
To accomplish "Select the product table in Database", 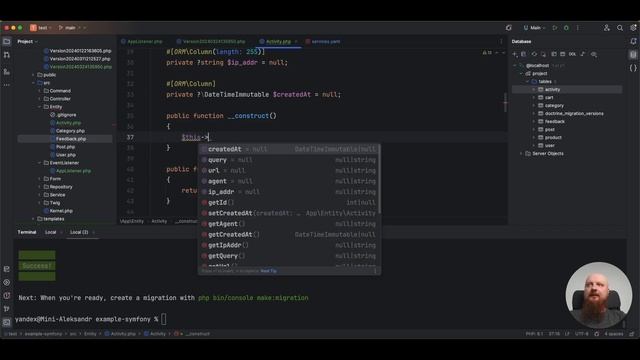I will 553,138.
